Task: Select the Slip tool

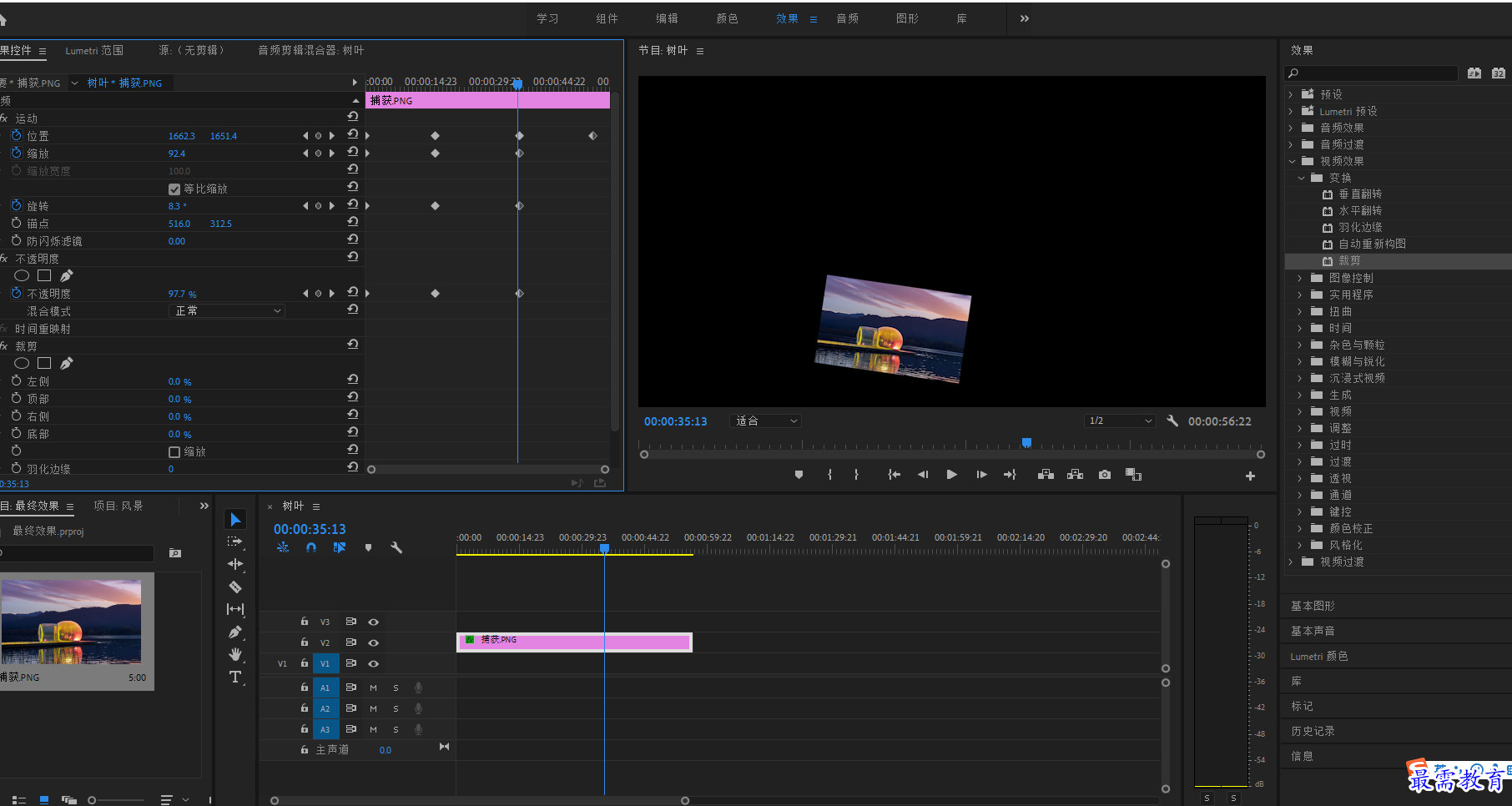Action: pos(235,609)
